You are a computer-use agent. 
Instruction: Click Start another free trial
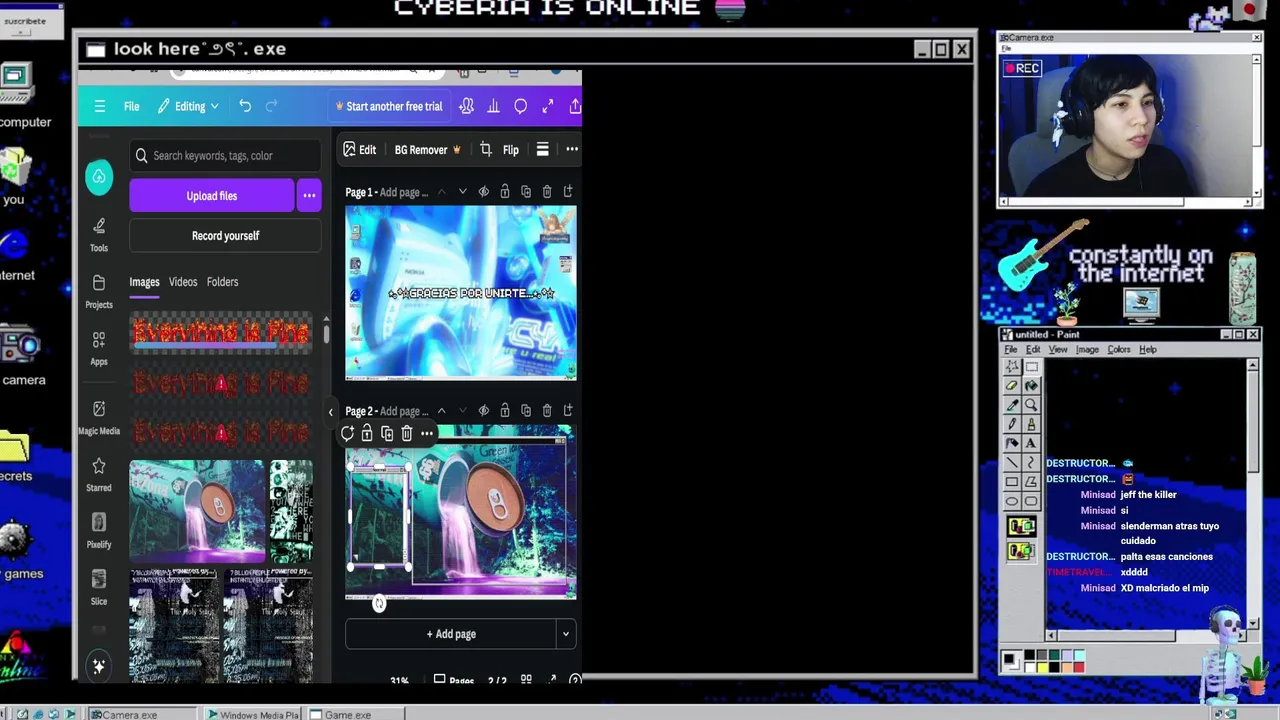[389, 106]
